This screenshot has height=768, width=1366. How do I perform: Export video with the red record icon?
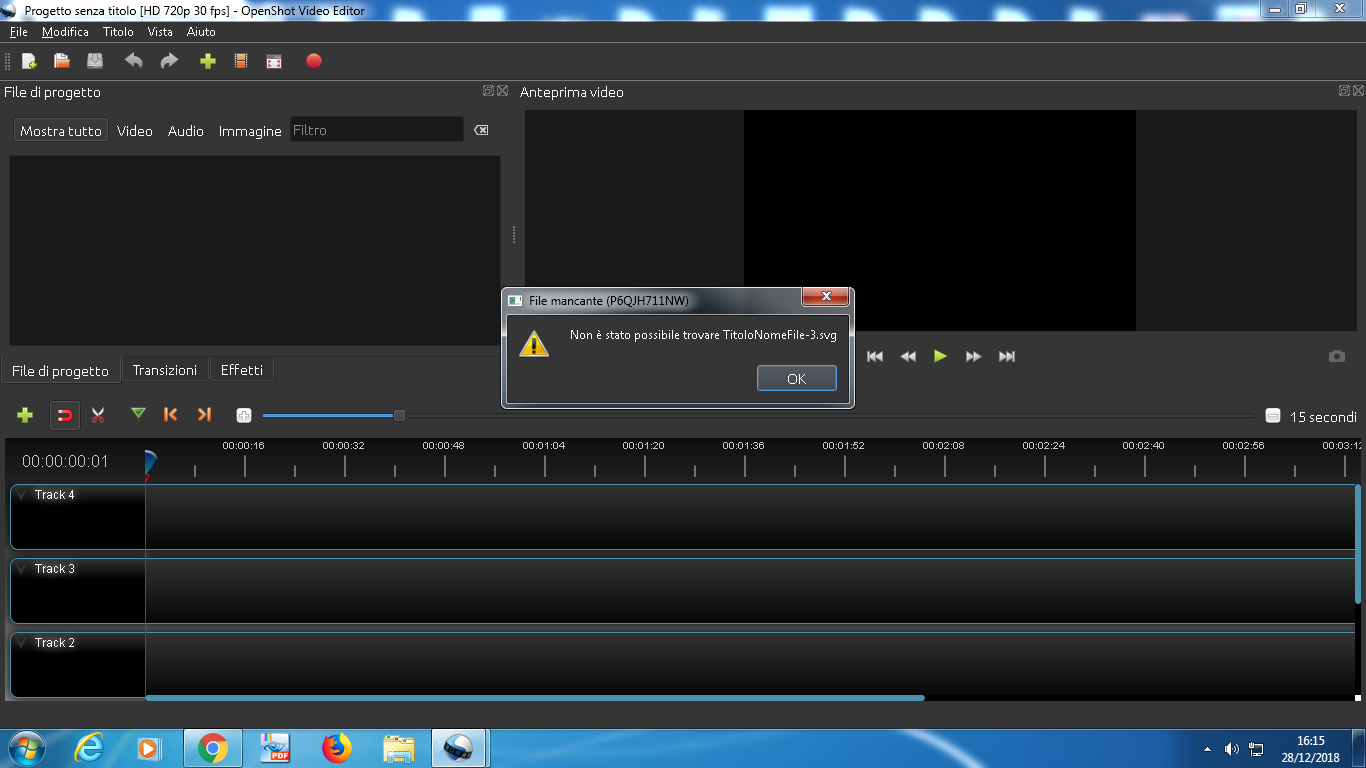(x=314, y=61)
